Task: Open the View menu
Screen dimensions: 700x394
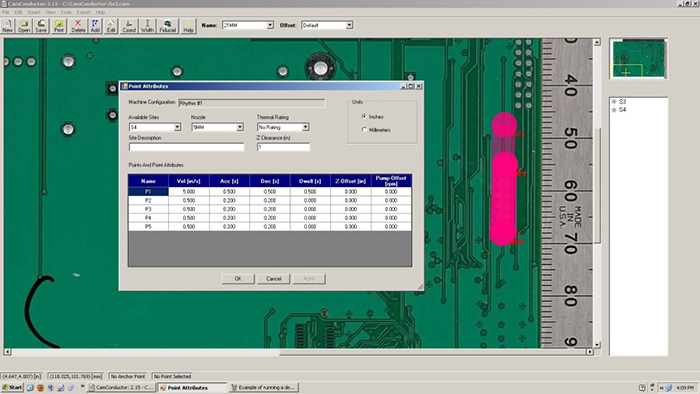Action: (50, 12)
